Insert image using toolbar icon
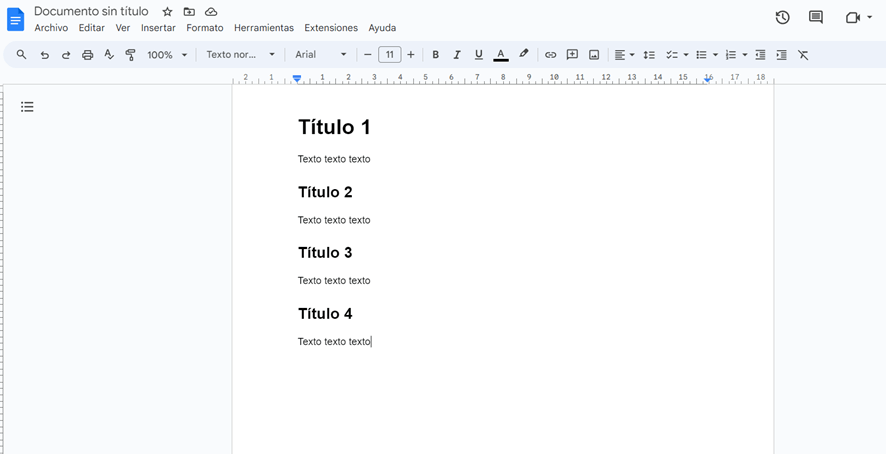Screen dimensions: 886x454 [x=594, y=55]
